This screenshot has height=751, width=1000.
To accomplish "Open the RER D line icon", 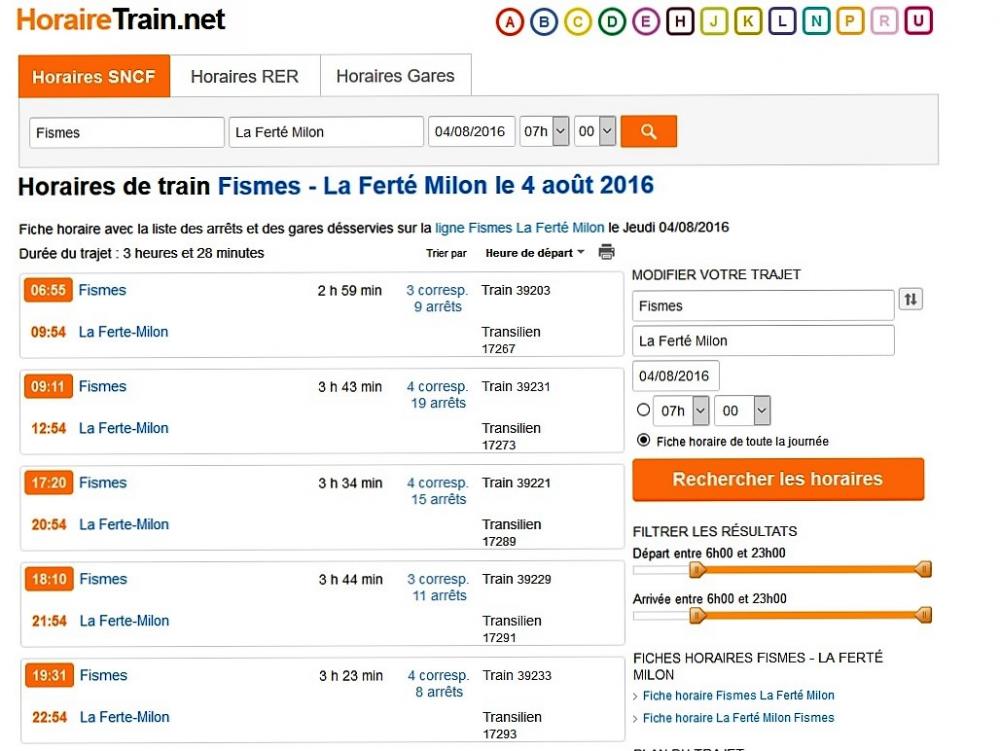I will [x=612, y=22].
